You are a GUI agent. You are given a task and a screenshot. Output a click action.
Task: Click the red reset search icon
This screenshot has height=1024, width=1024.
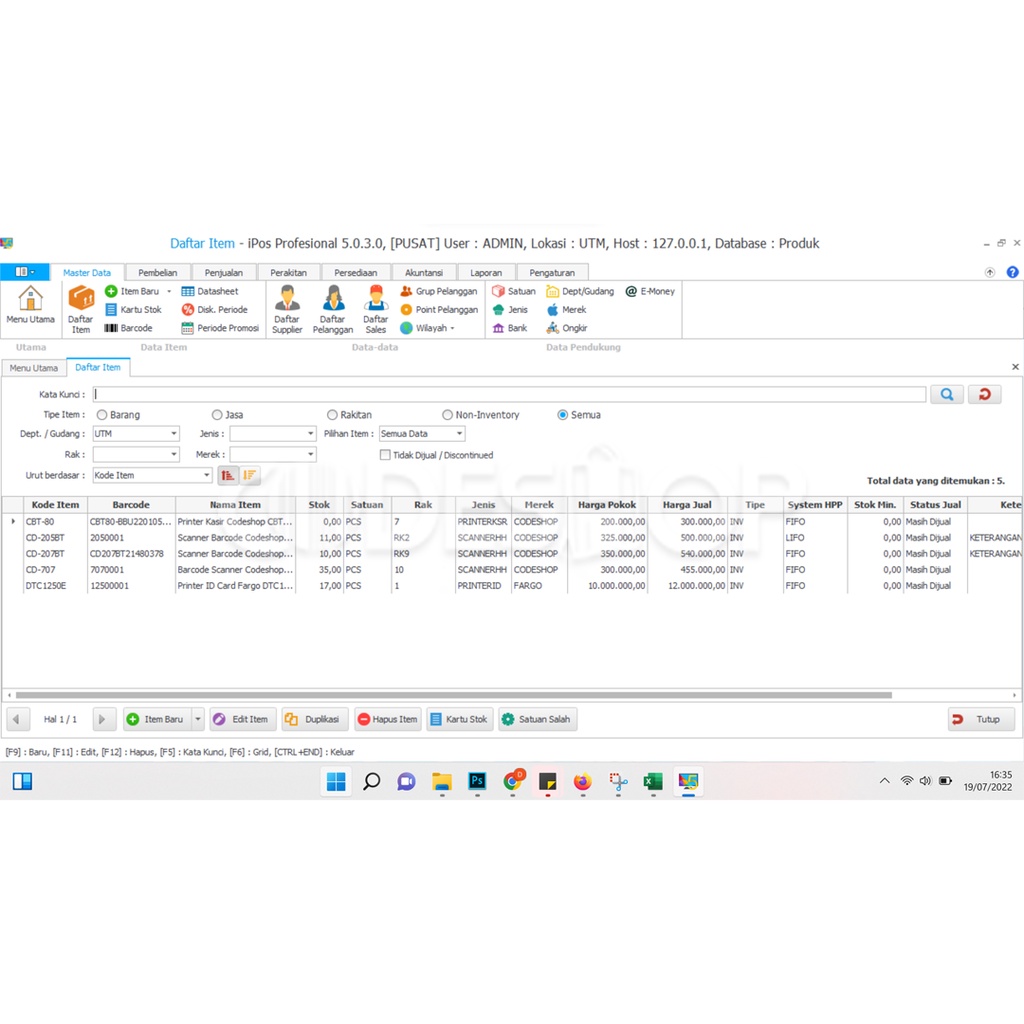coord(984,395)
